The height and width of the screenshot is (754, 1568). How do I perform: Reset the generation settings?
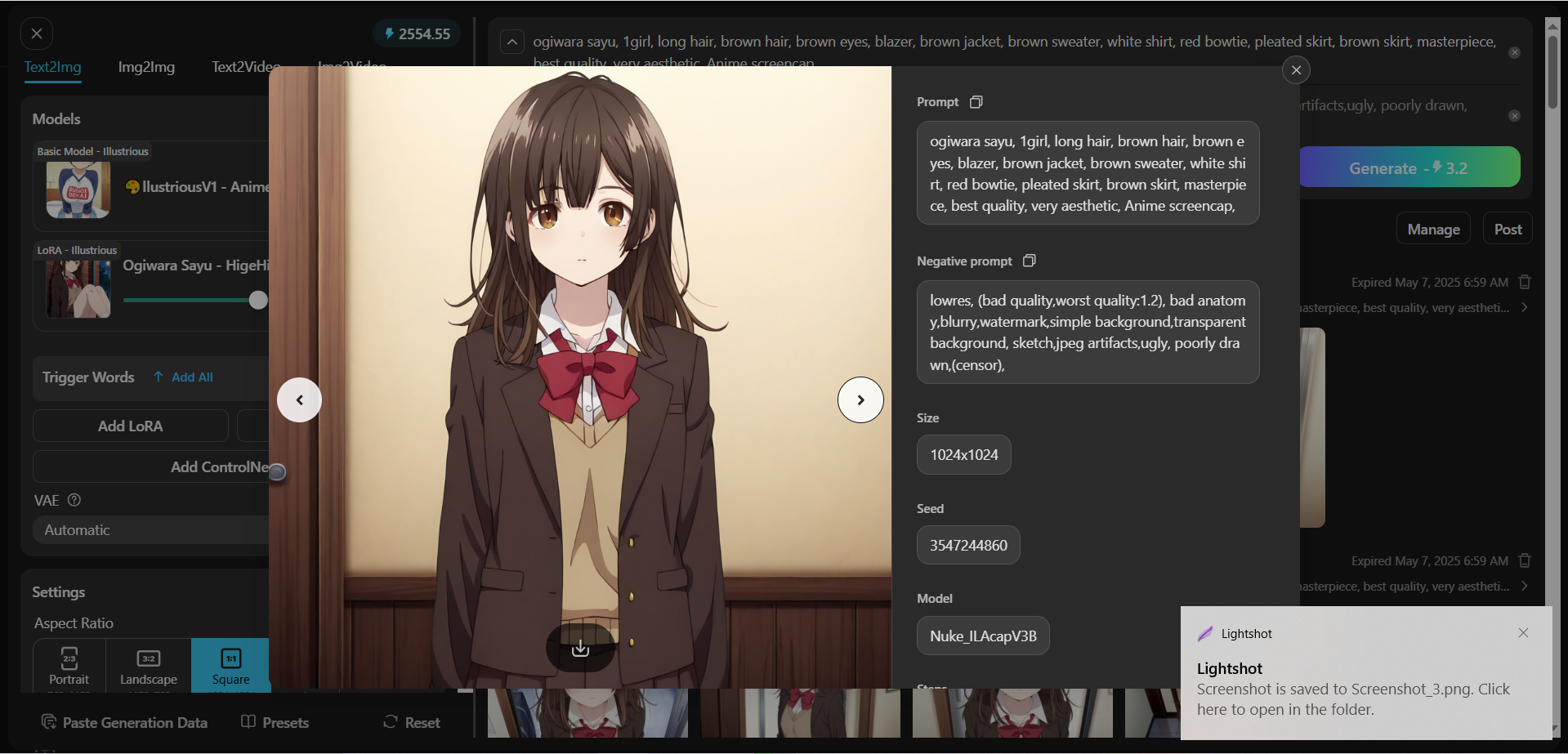[x=412, y=722]
